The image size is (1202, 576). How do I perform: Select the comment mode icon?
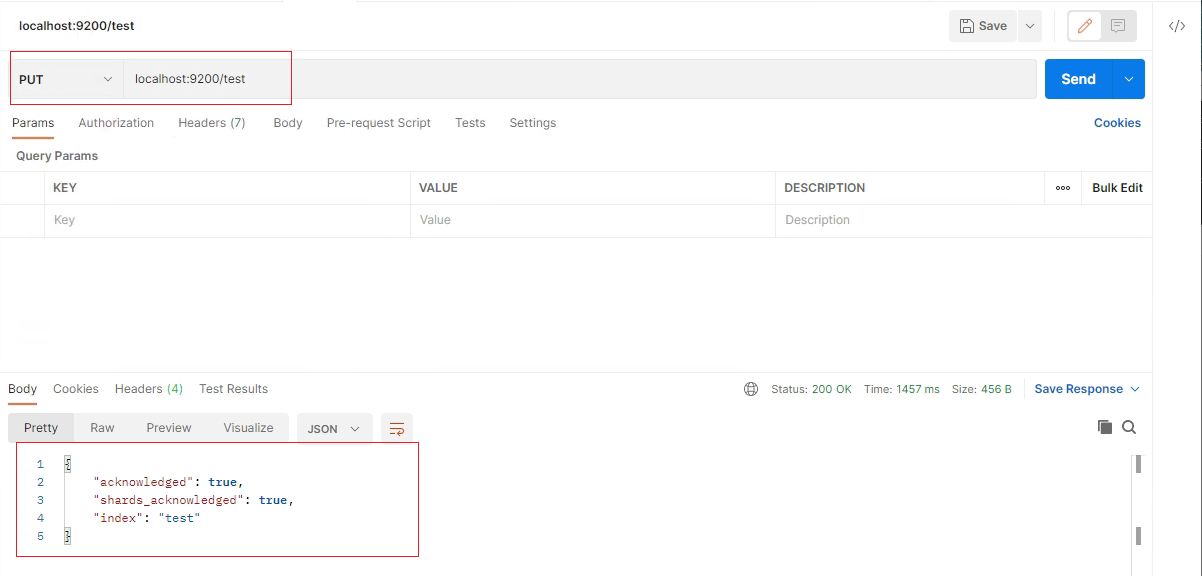point(1118,26)
